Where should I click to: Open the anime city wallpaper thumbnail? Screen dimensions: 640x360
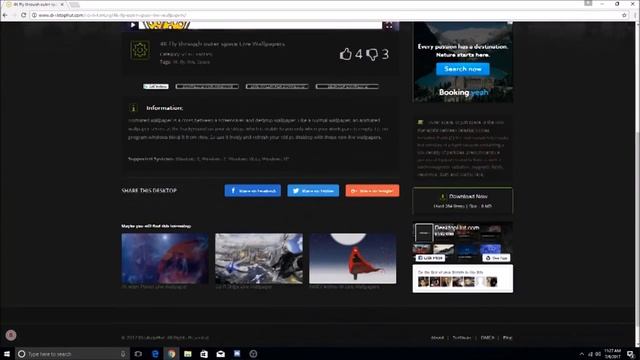click(x=259, y=258)
